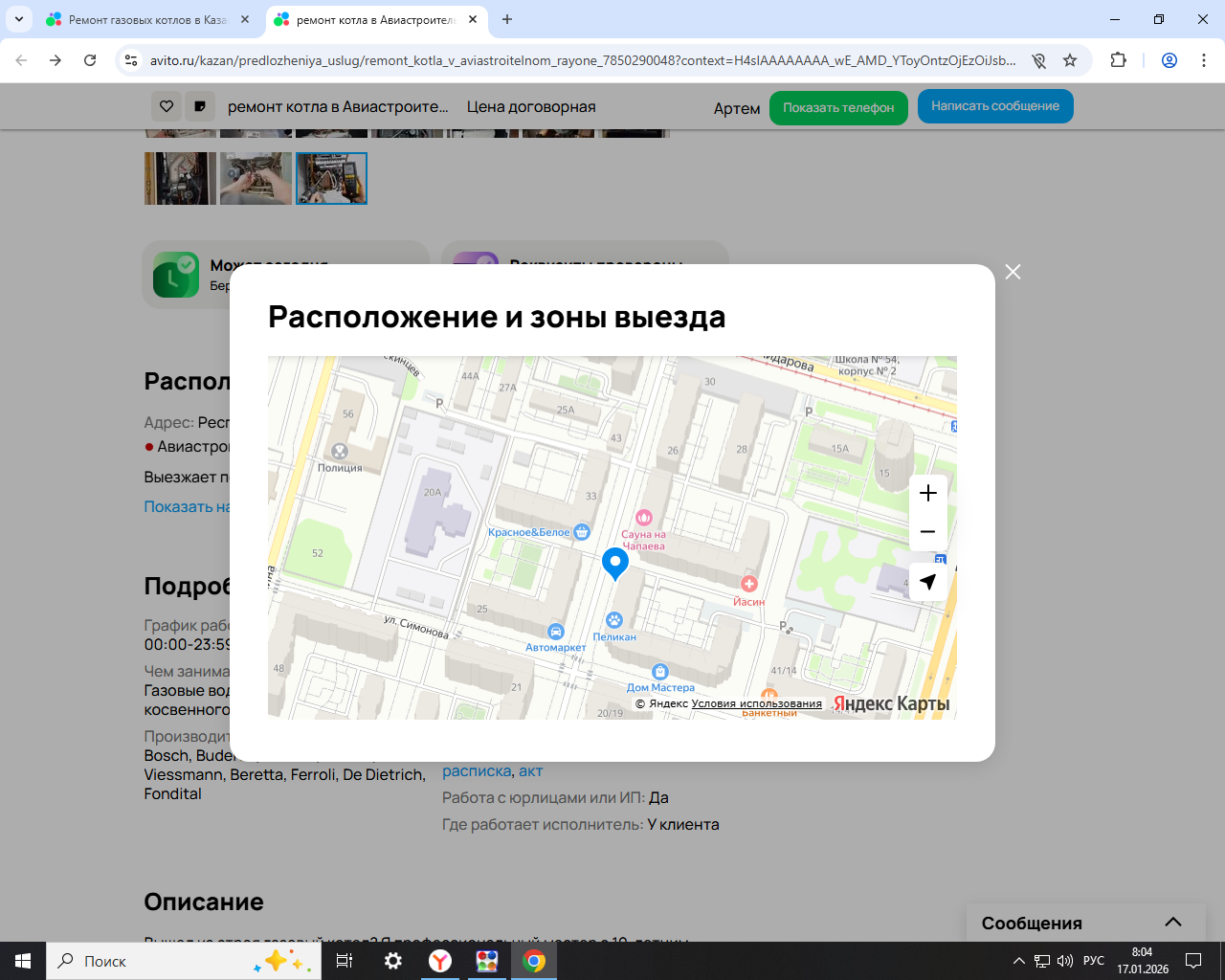This screenshot has width=1225, height=980.
Task: Open Yandex Условия использования link
Action: pyautogui.click(x=756, y=703)
